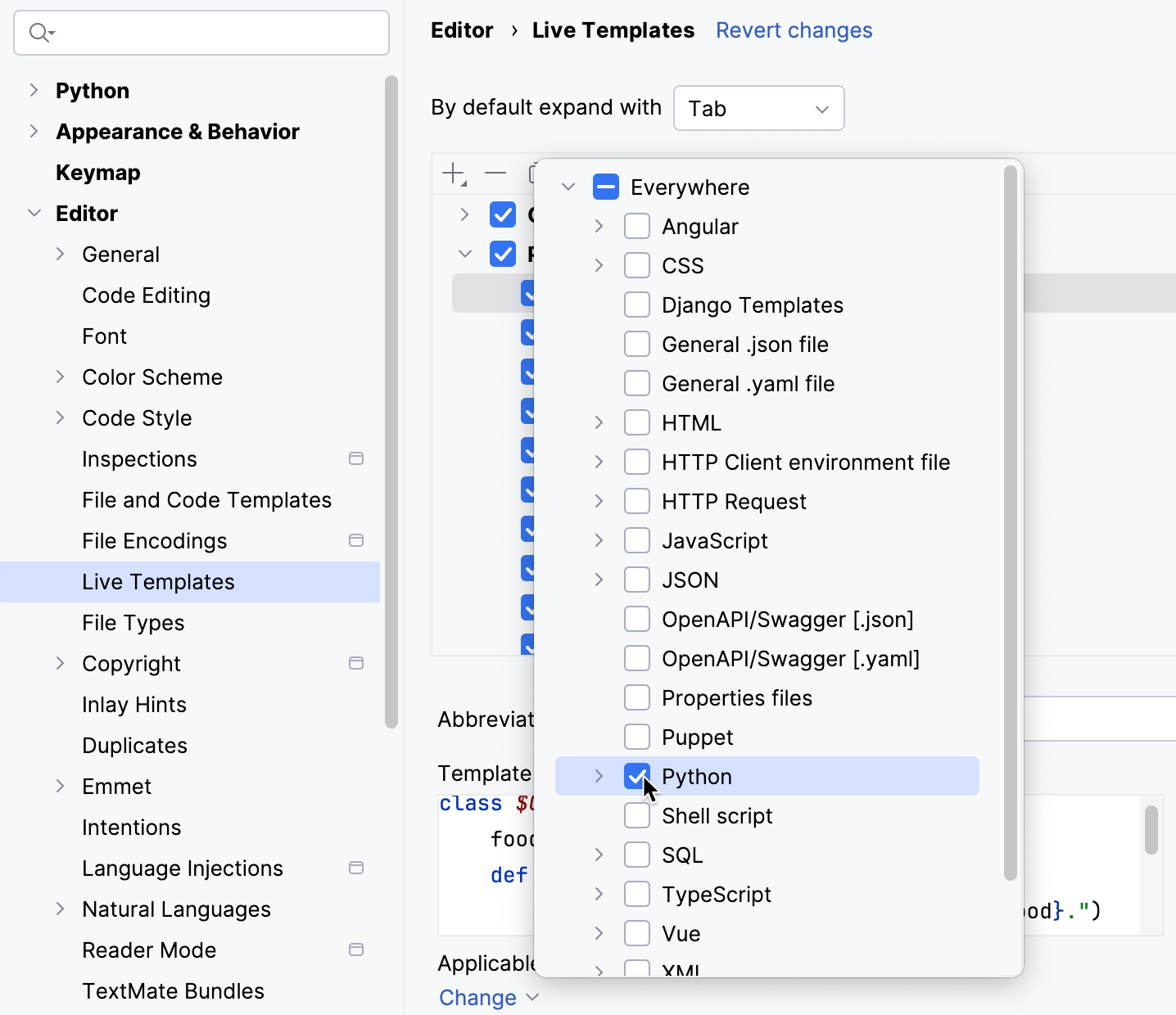Click the project-level settings icon beside Language Injections
Image resolution: width=1176 pixels, height=1015 pixels.
(x=356, y=868)
